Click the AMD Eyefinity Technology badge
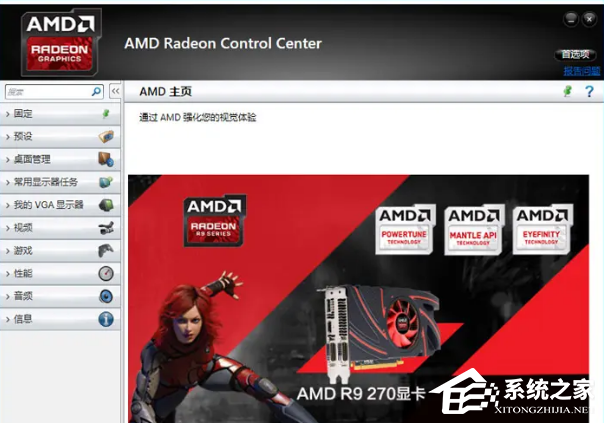Screen dimensions: 604x423 (x=542, y=230)
